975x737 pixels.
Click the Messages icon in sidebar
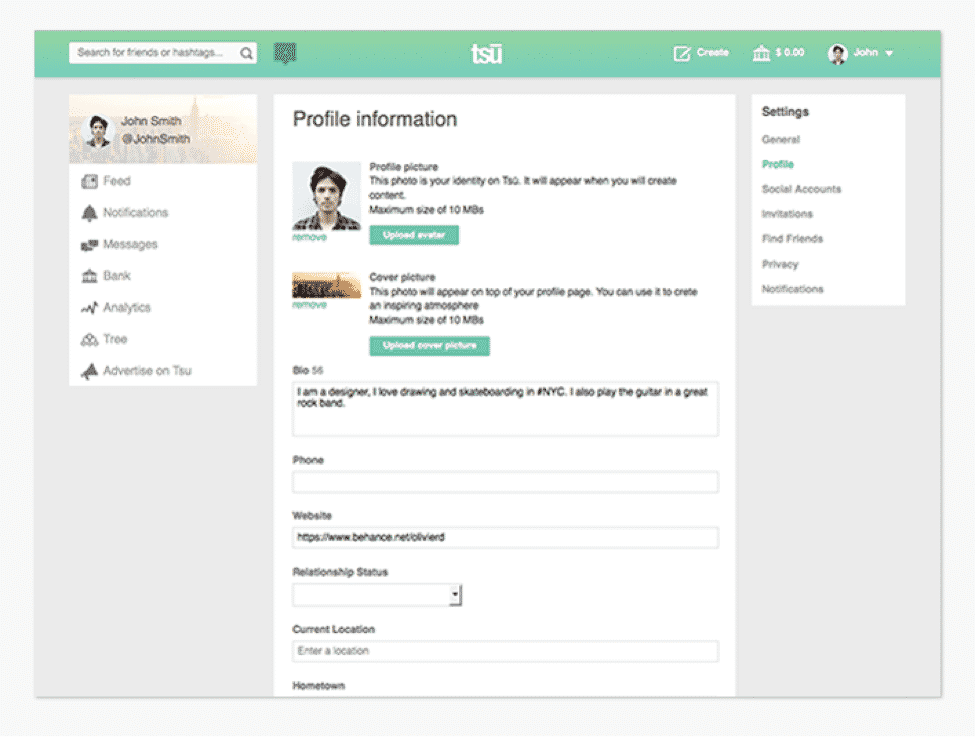pyautogui.click(x=89, y=245)
